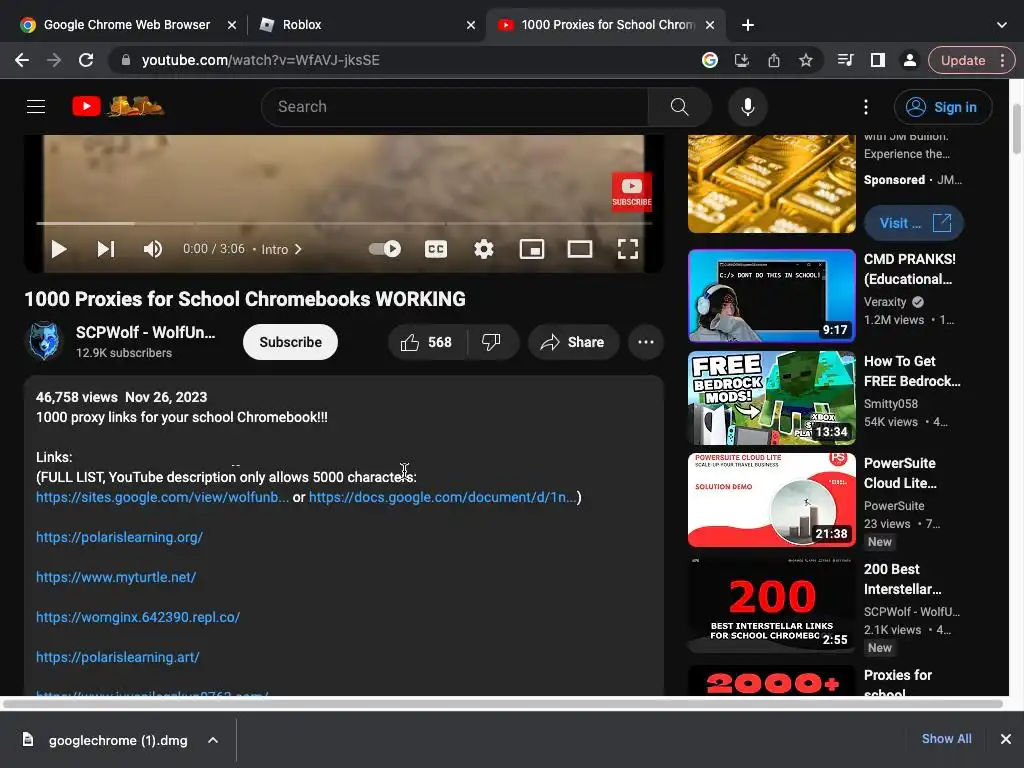Click the Share button
This screenshot has width=1024, height=768.
(573, 342)
